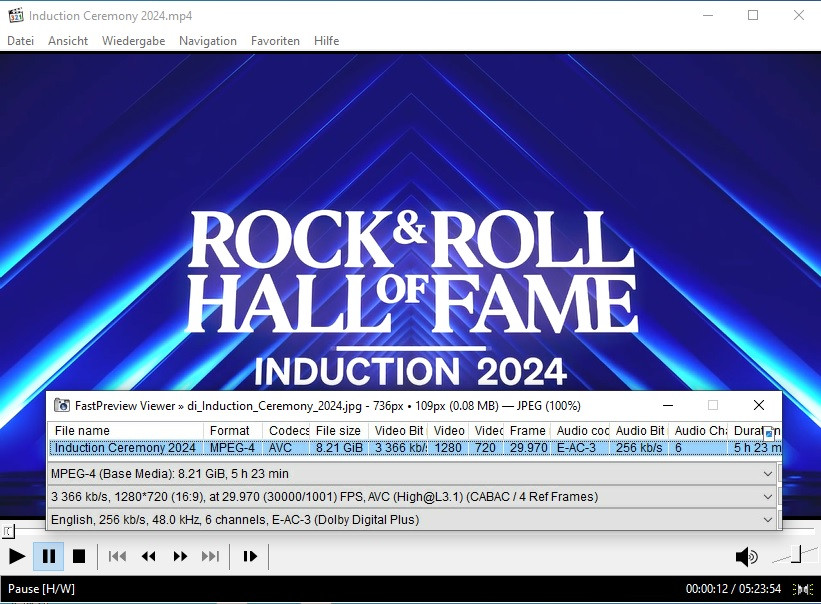Click the seek bar track
This screenshot has height=604, width=821.
click(400, 532)
